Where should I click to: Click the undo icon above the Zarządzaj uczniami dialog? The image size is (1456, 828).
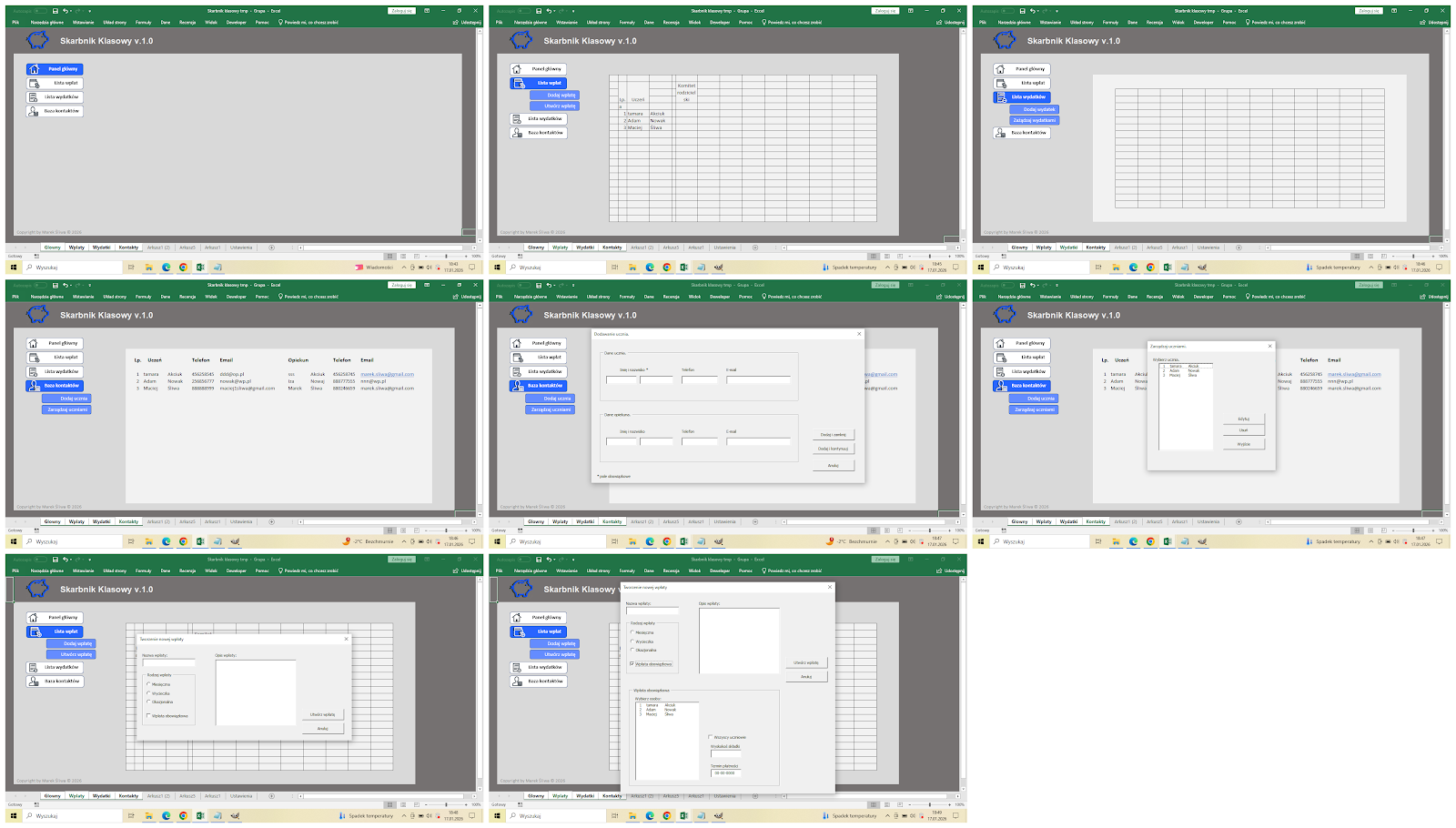pyautogui.click(x=1031, y=285)
